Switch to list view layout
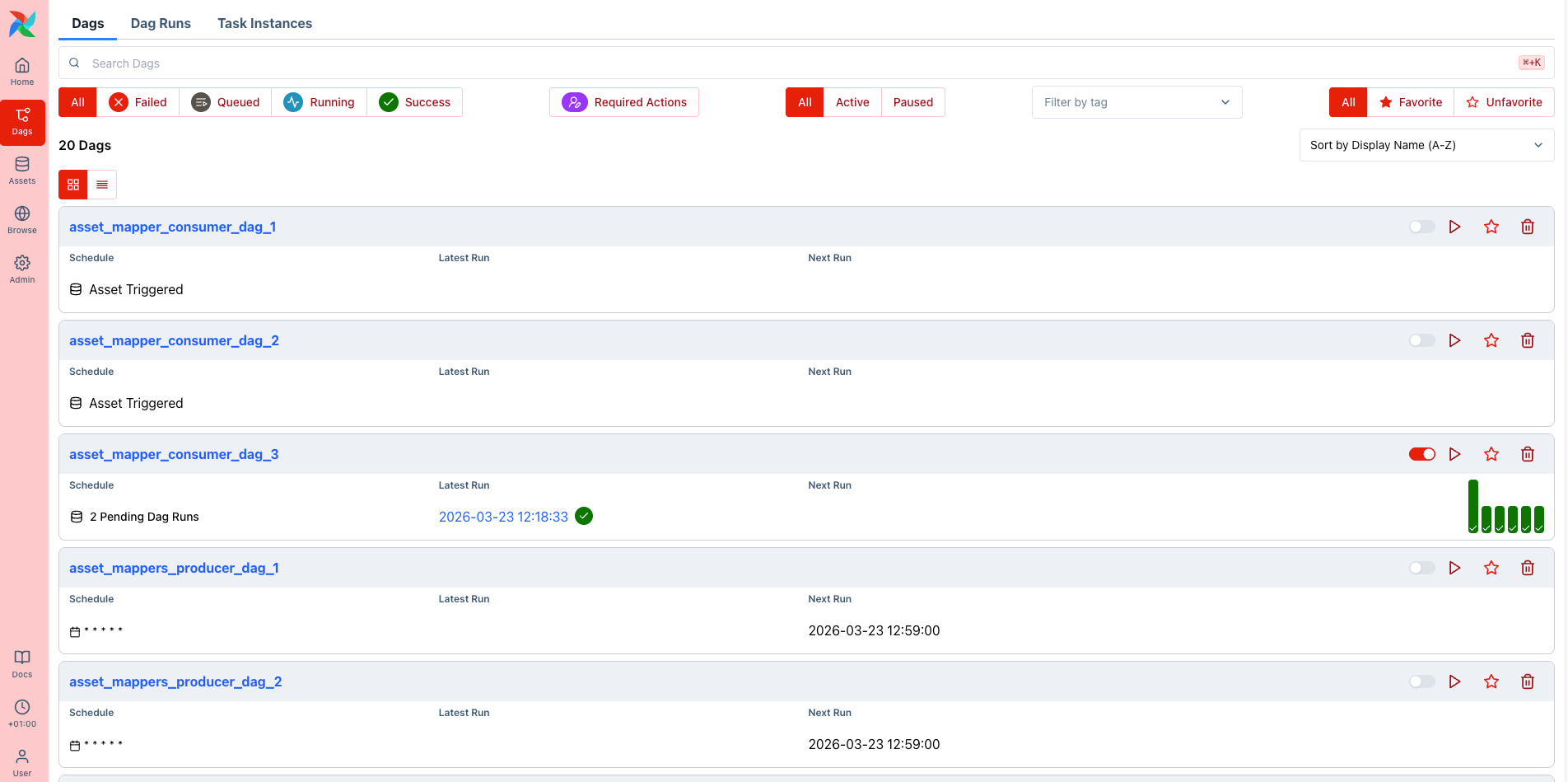Screen dimensions: 1568x782 [x=102, y=185]
